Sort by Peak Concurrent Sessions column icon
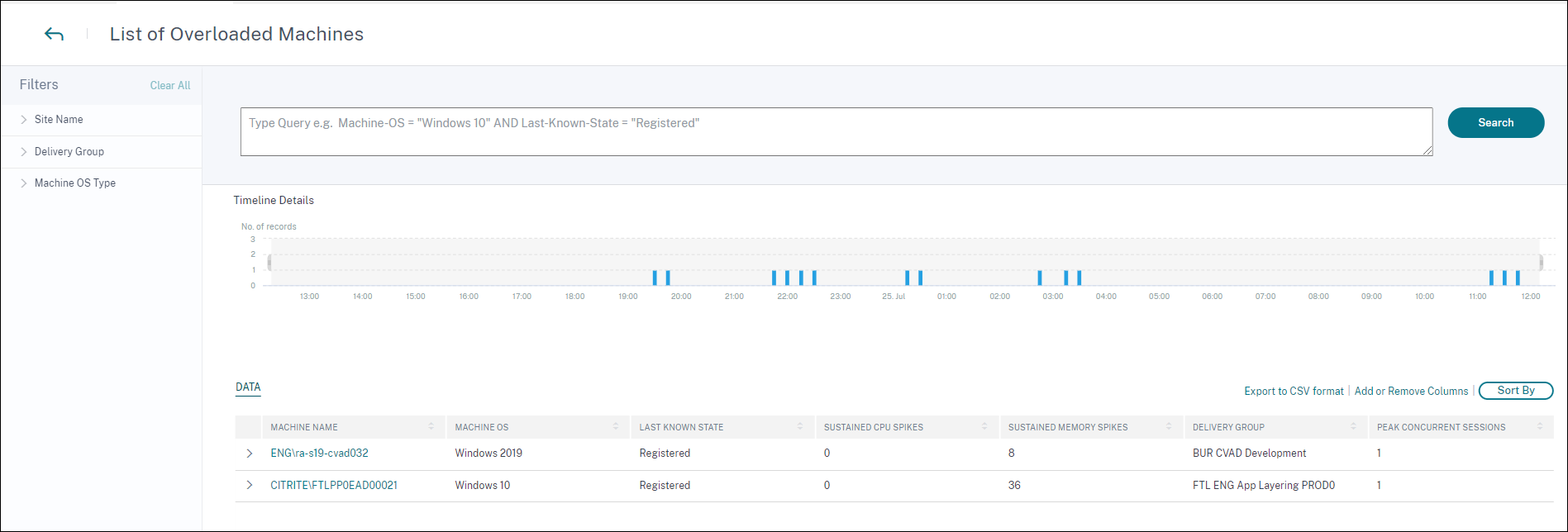Screen dimensions: 1568x532 coord(1540,426)
